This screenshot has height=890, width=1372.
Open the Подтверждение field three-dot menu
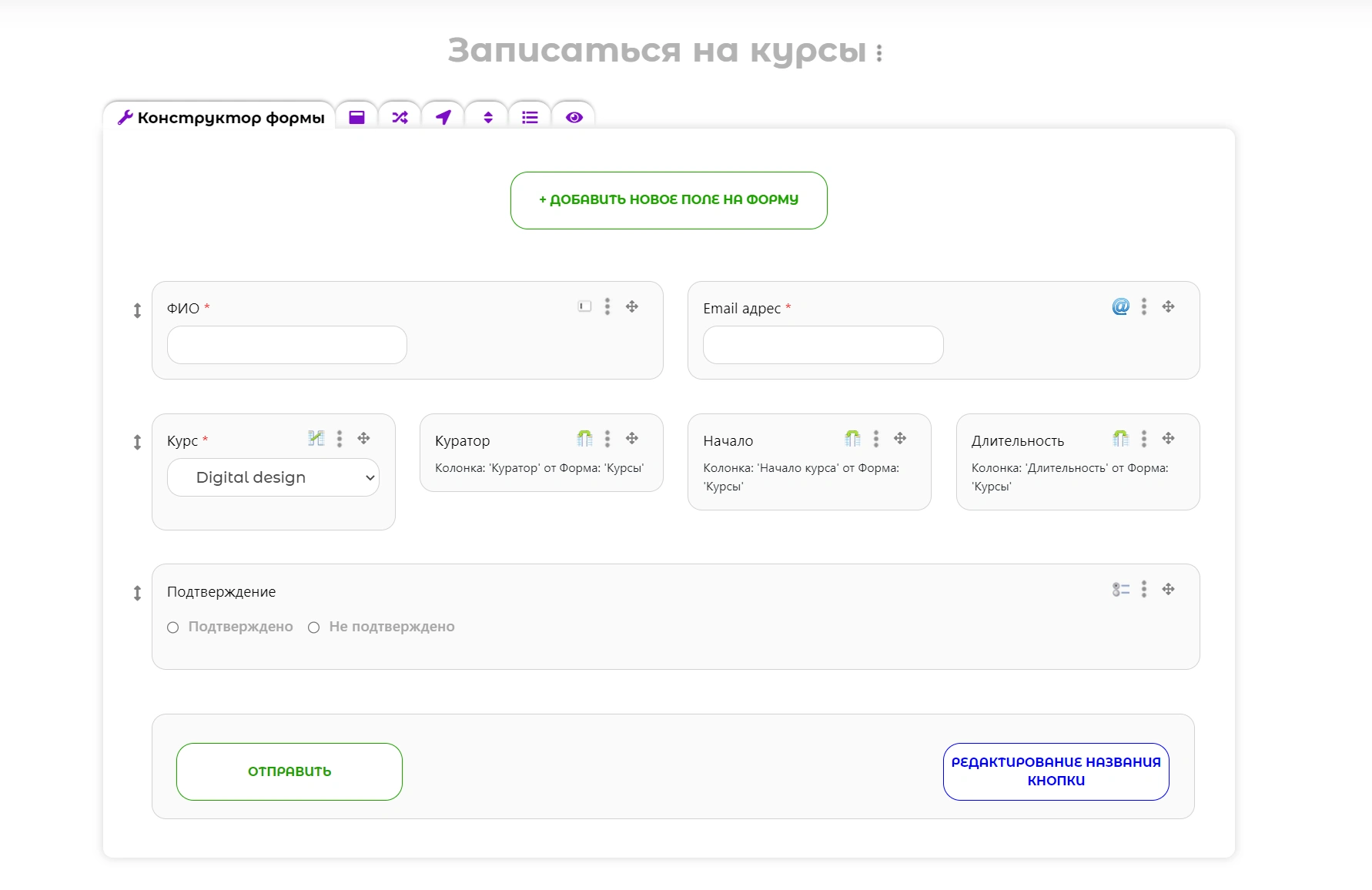[1144, 589]
